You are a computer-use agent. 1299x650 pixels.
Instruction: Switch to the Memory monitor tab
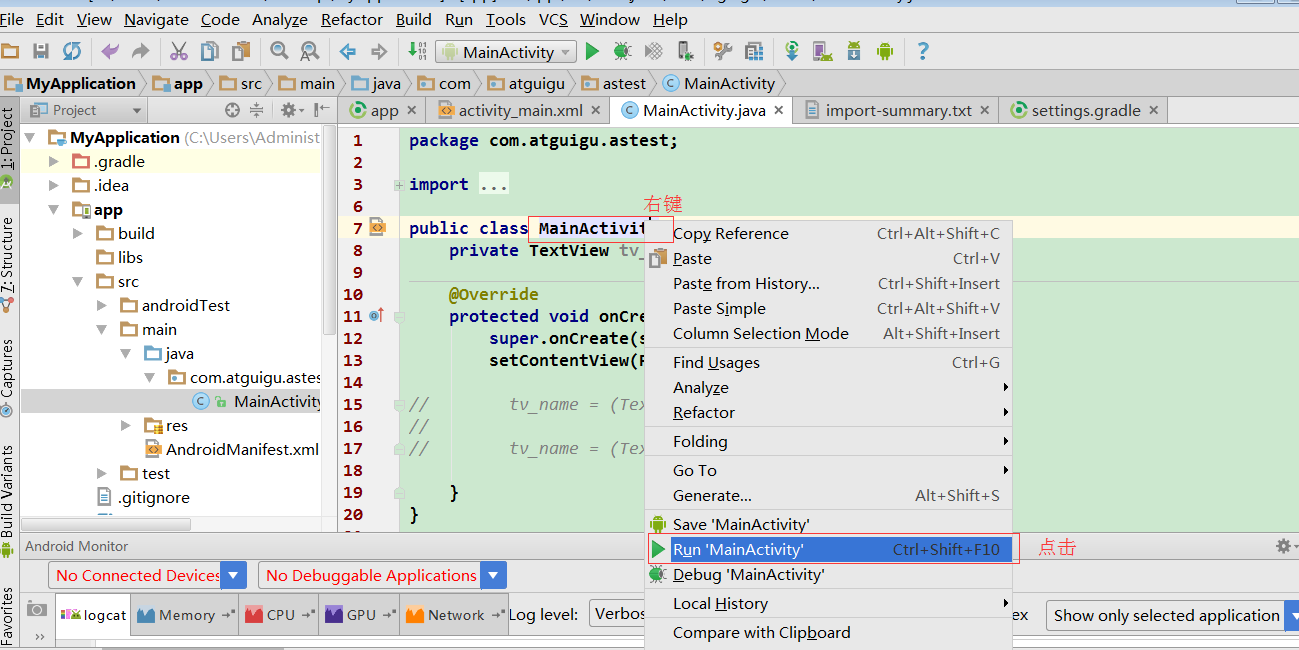(x=186, y=615)
